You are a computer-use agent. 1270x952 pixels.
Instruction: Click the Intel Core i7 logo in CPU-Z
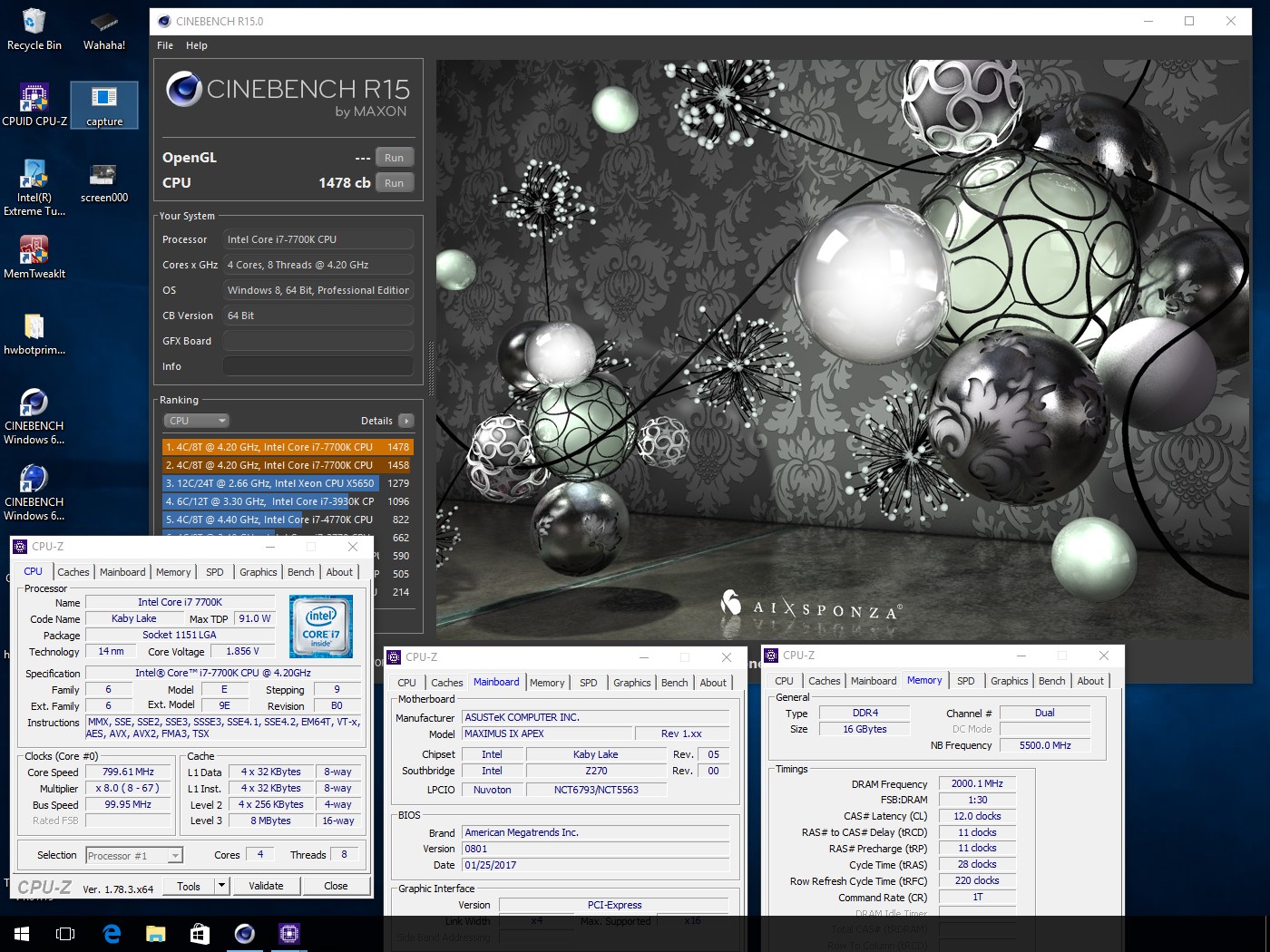pos(321,626)
